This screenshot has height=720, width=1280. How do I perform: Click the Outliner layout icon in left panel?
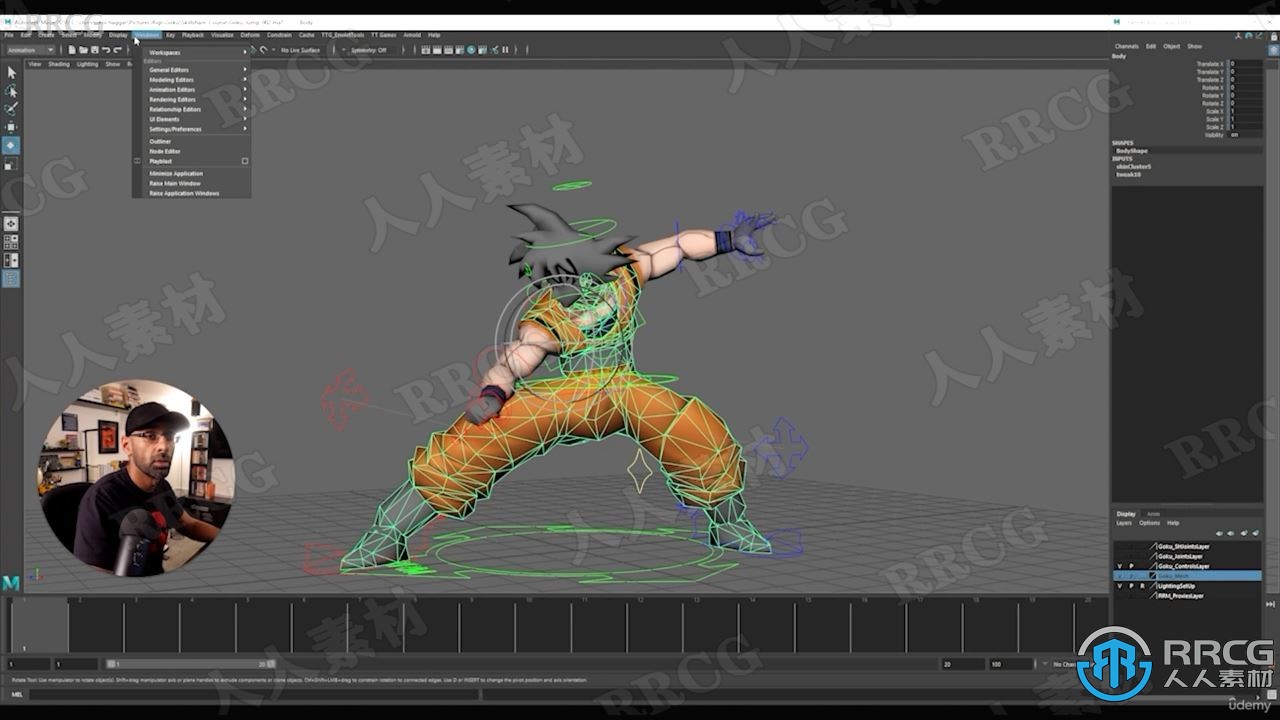pos(11,278)
